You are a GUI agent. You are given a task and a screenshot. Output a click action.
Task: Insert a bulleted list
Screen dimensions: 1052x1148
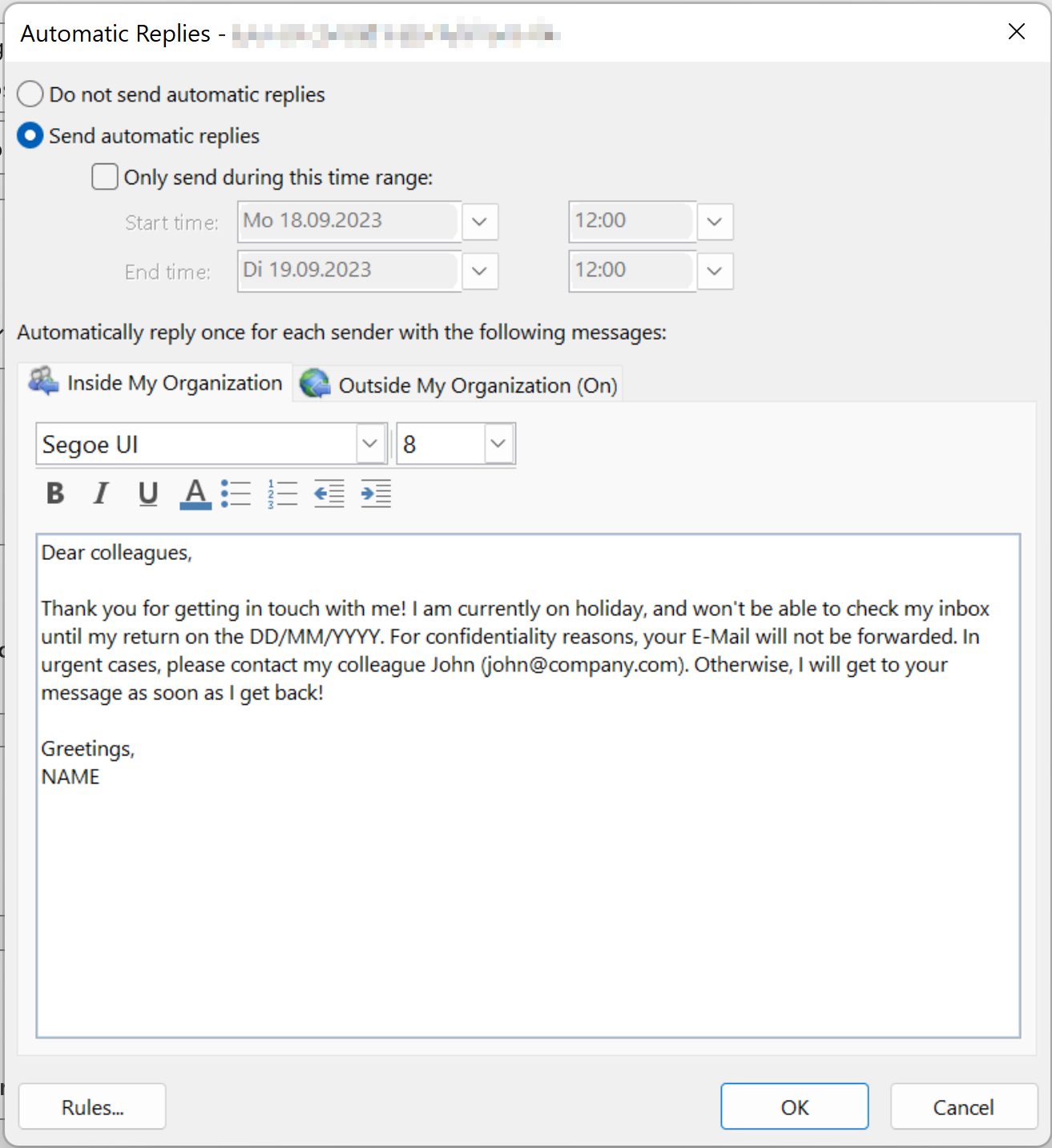[236, 493]
